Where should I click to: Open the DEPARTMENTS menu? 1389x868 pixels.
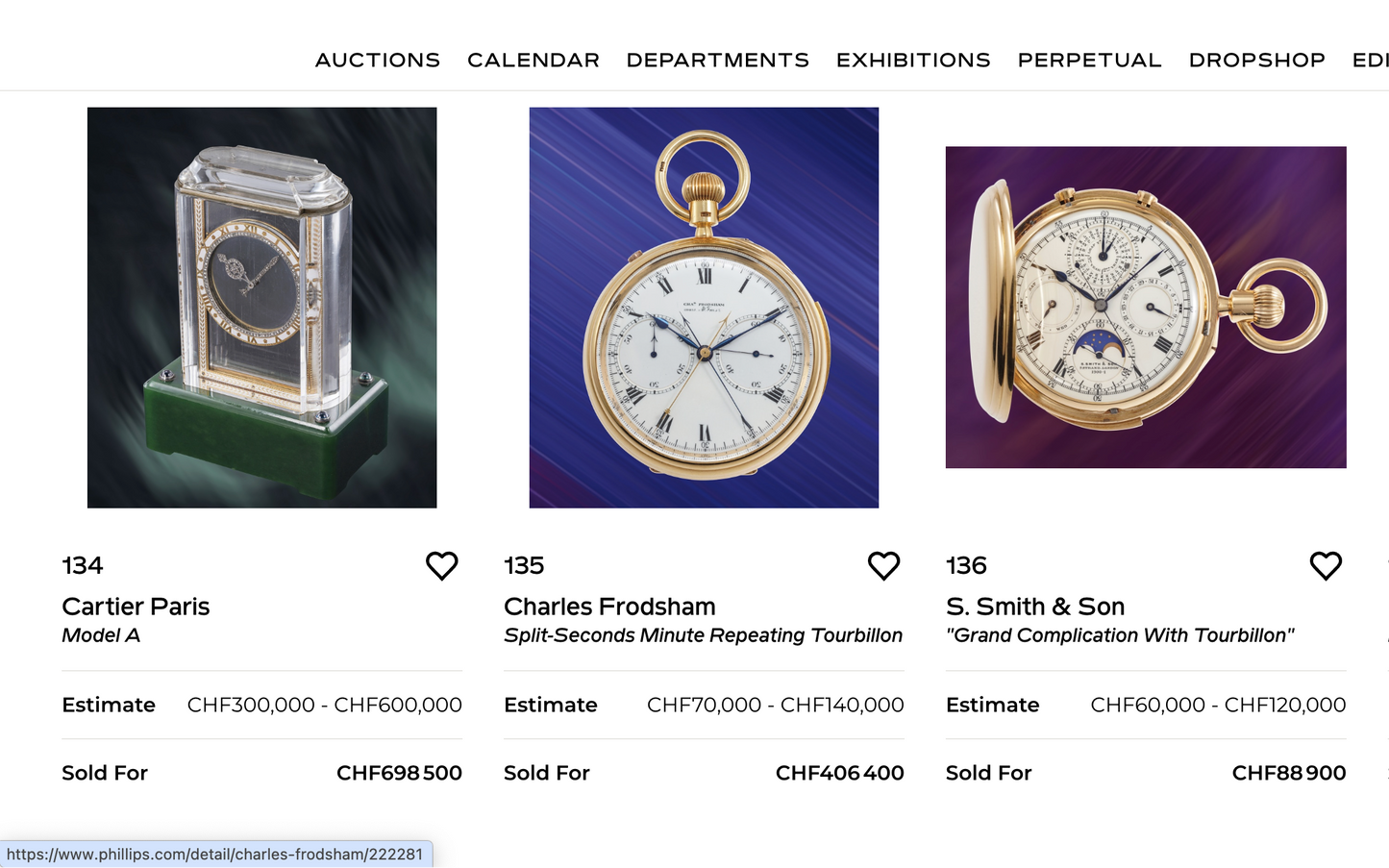717,60
